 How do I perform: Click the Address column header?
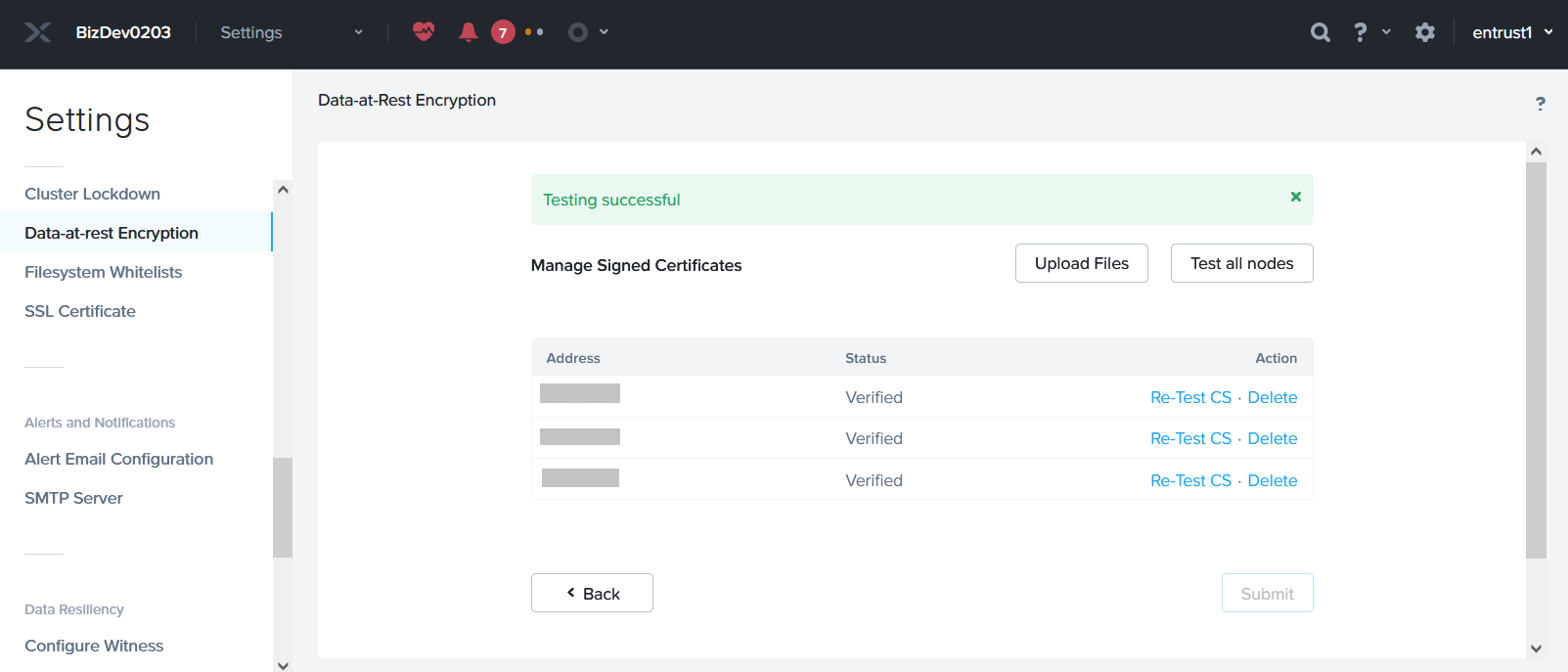tap(573, 358)
